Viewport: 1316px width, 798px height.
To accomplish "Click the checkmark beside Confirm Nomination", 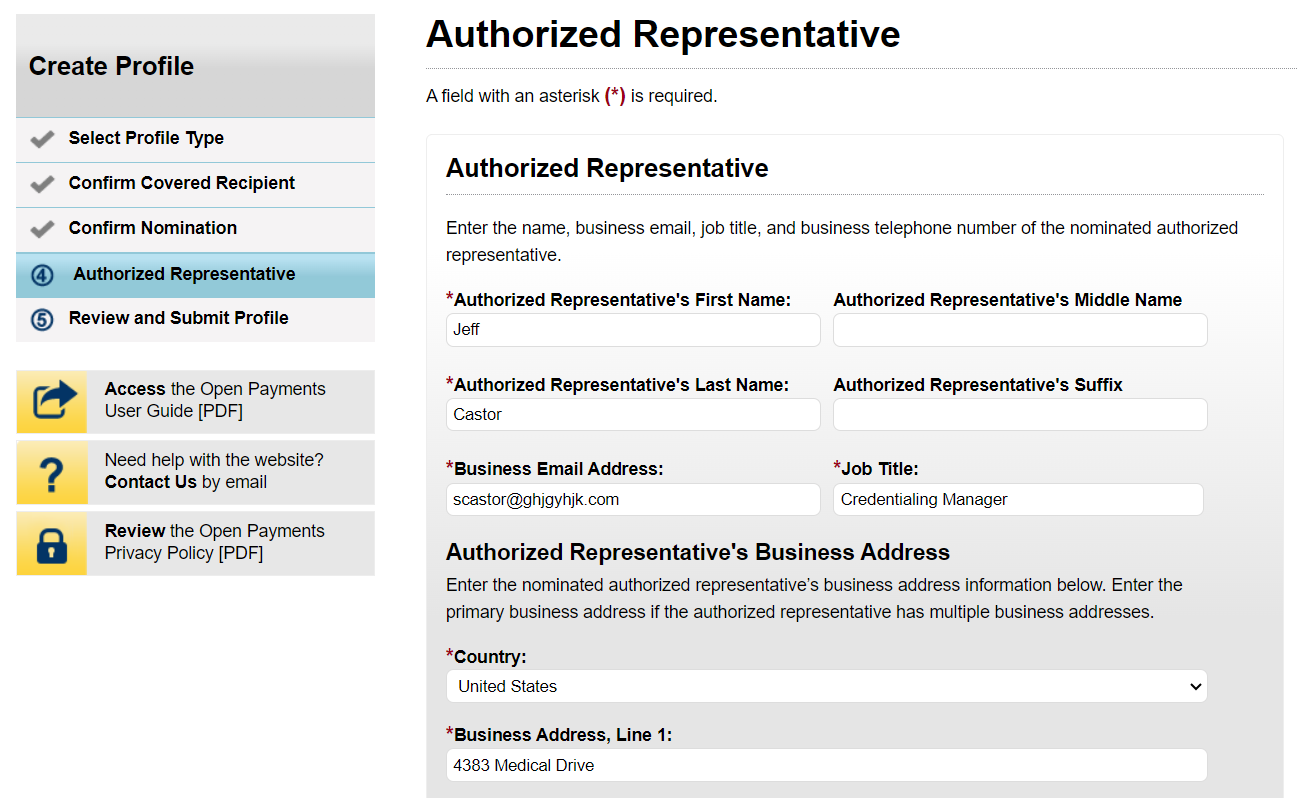I will [x=42, y=229].
